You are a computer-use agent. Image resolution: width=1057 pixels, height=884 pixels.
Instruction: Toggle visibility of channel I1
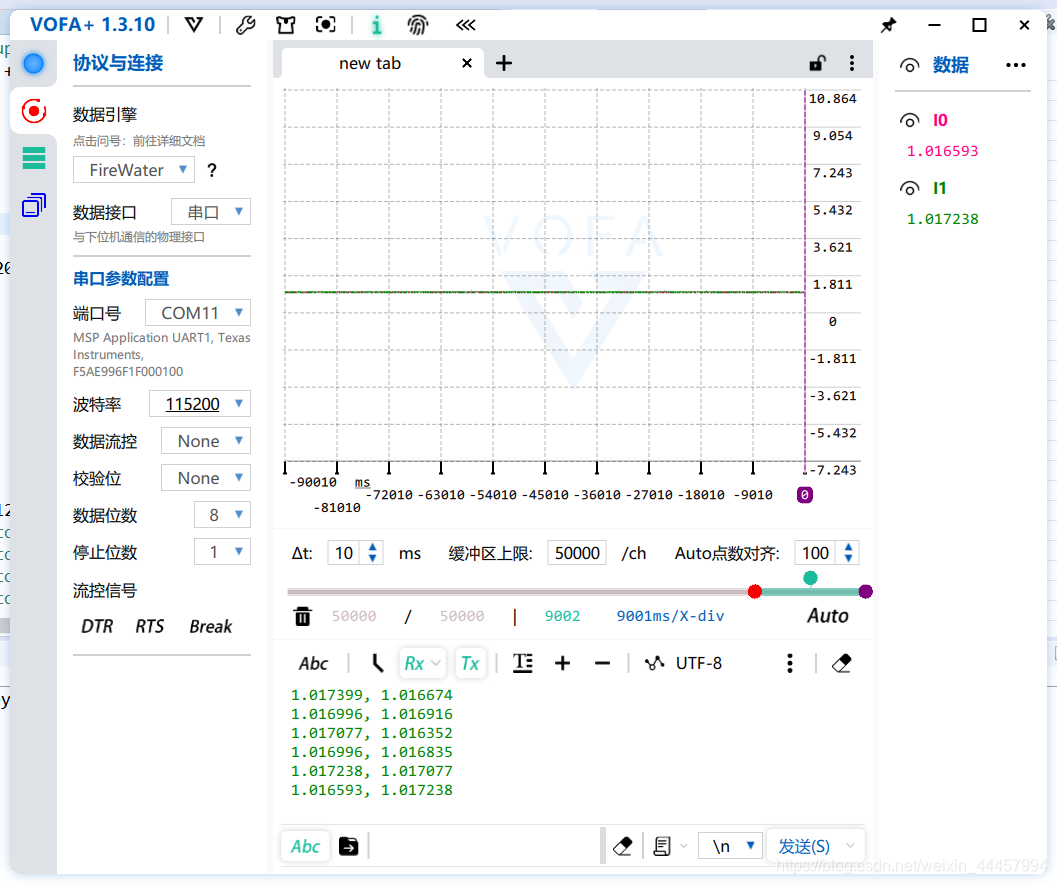[x=909, y=188]
